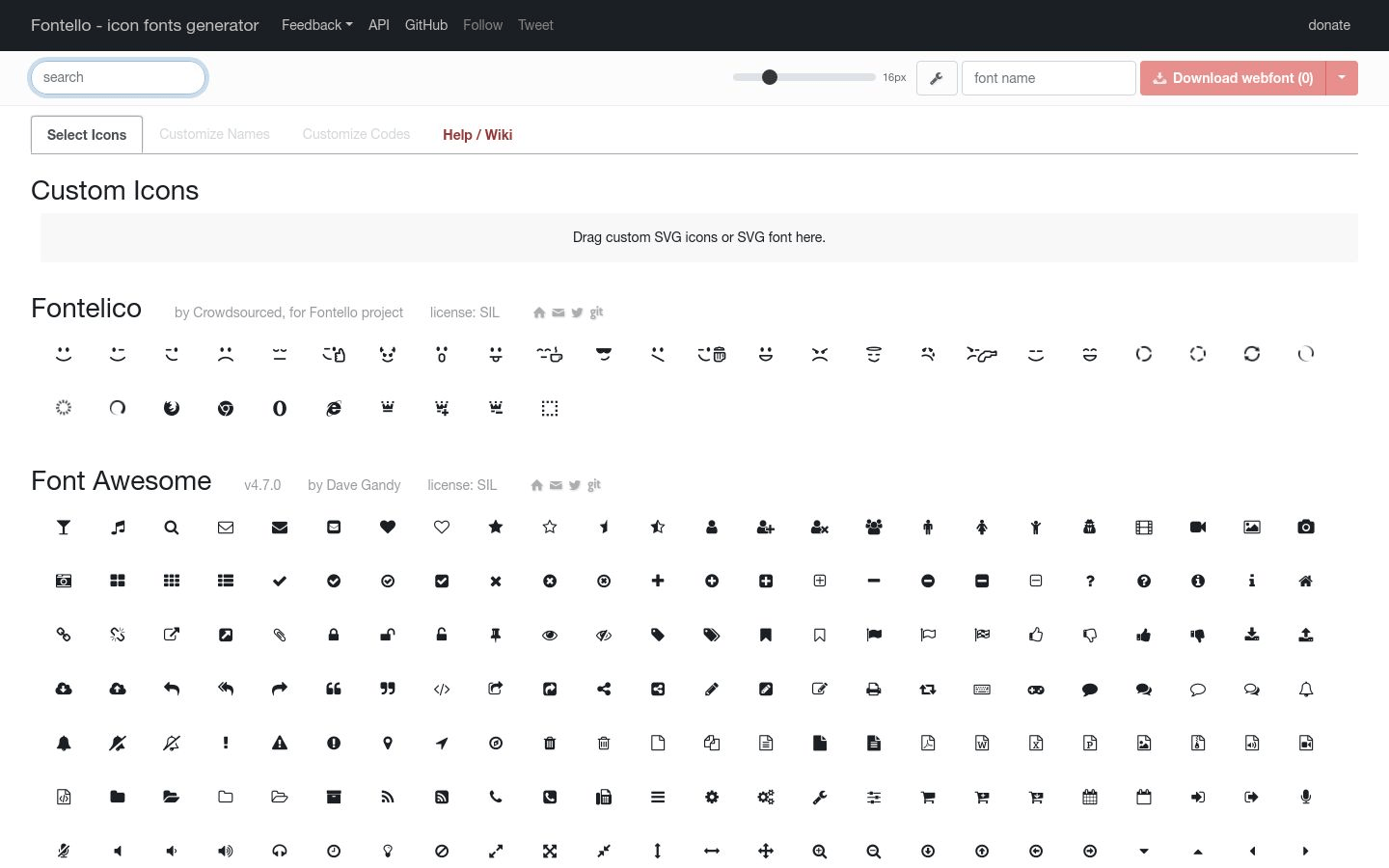Expand the arrow beside Download webfont

(1342, 78)
